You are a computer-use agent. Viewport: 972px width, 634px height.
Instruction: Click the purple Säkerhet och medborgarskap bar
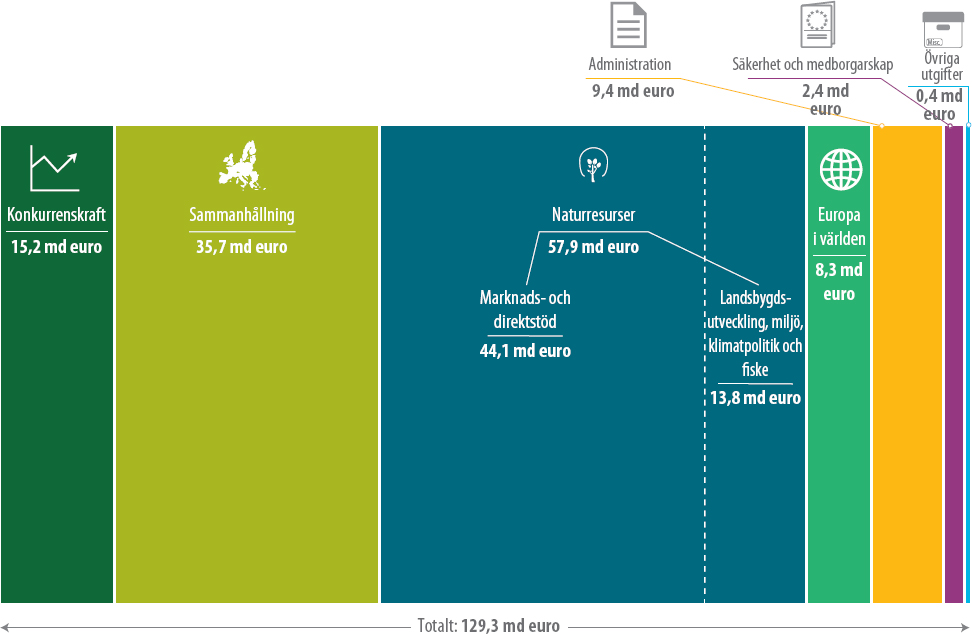pos(954,364)
